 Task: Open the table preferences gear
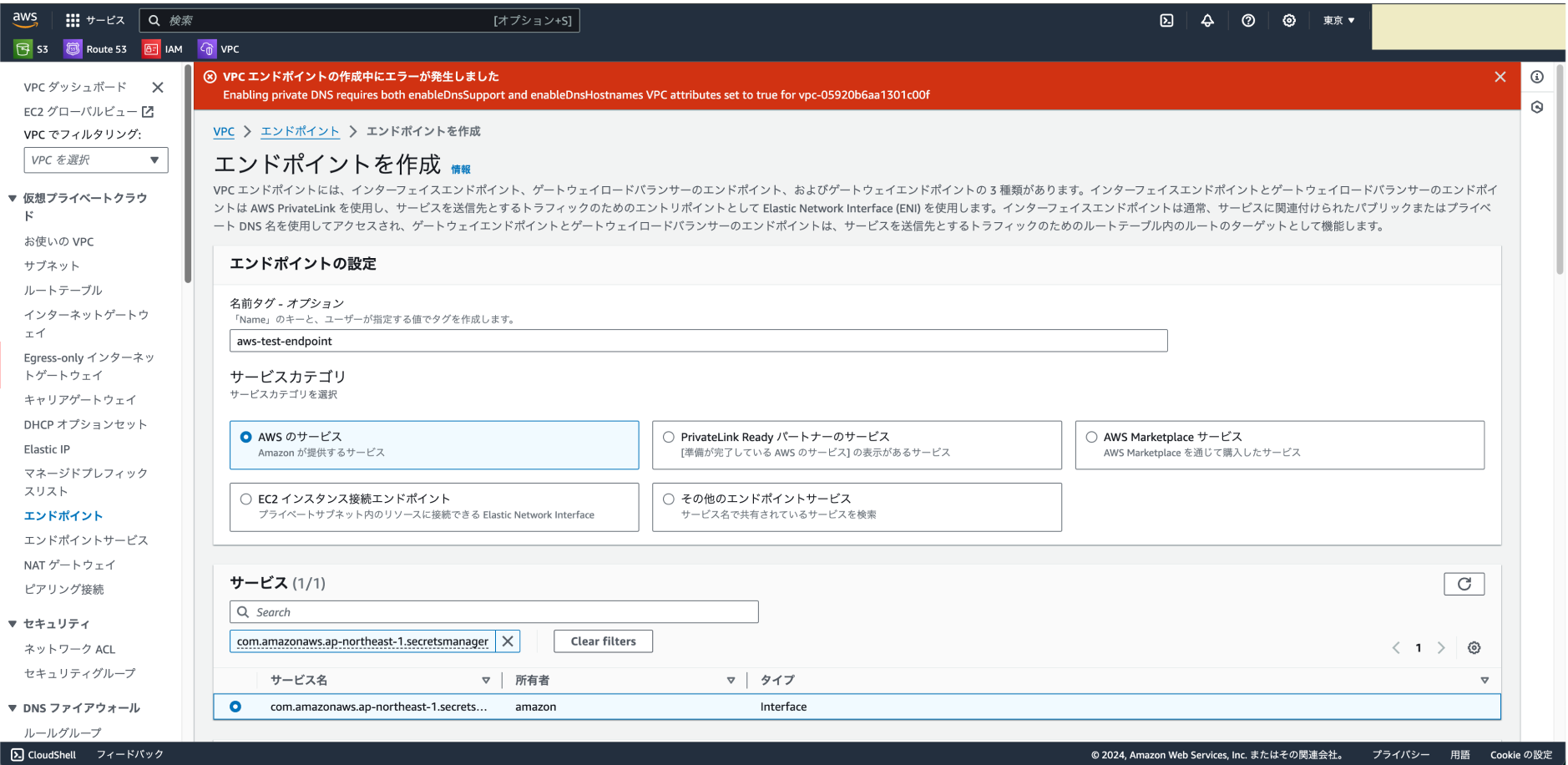click(1474, 647)
